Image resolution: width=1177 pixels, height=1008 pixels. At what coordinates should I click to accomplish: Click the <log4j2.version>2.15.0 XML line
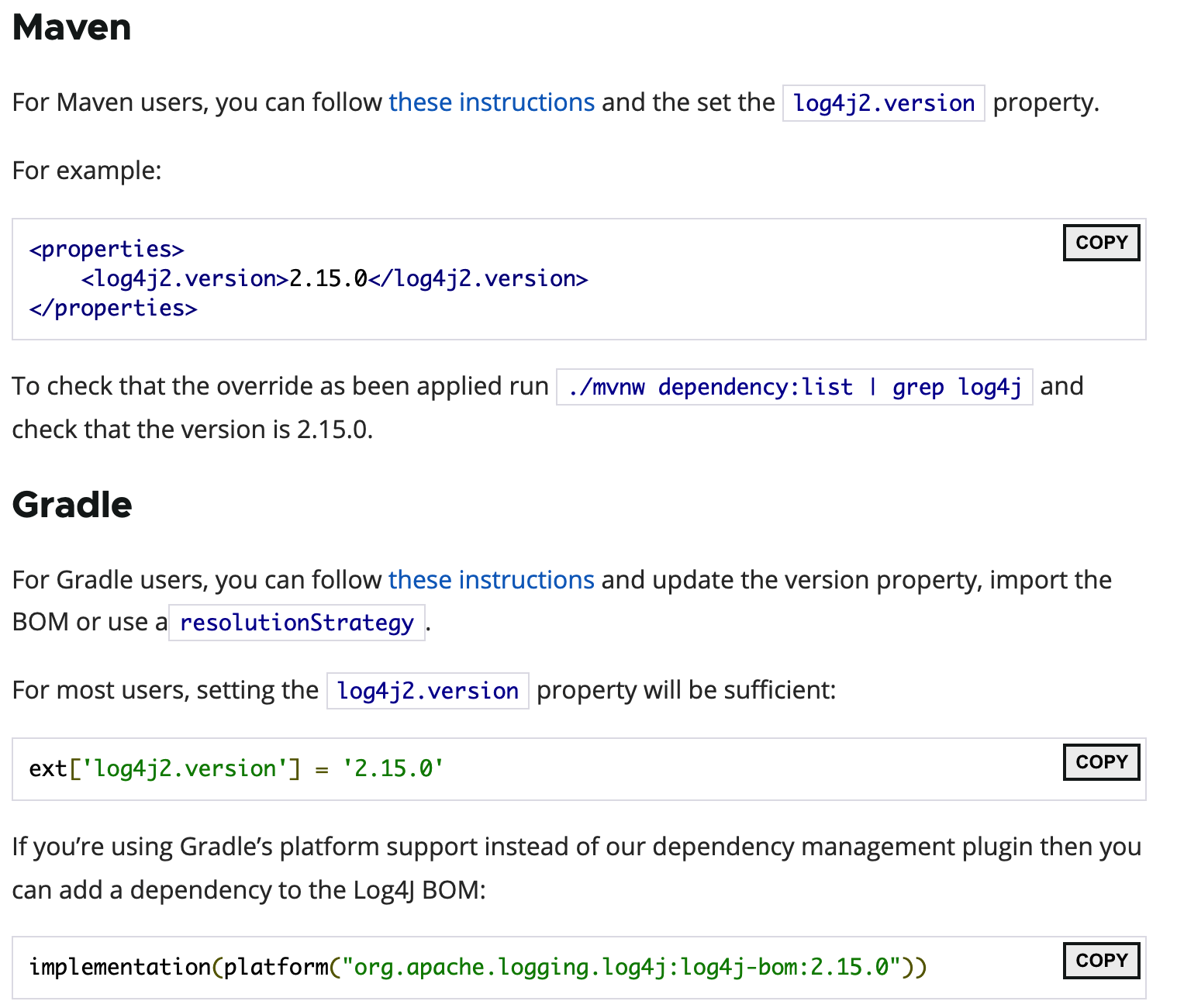pos(335,279)
